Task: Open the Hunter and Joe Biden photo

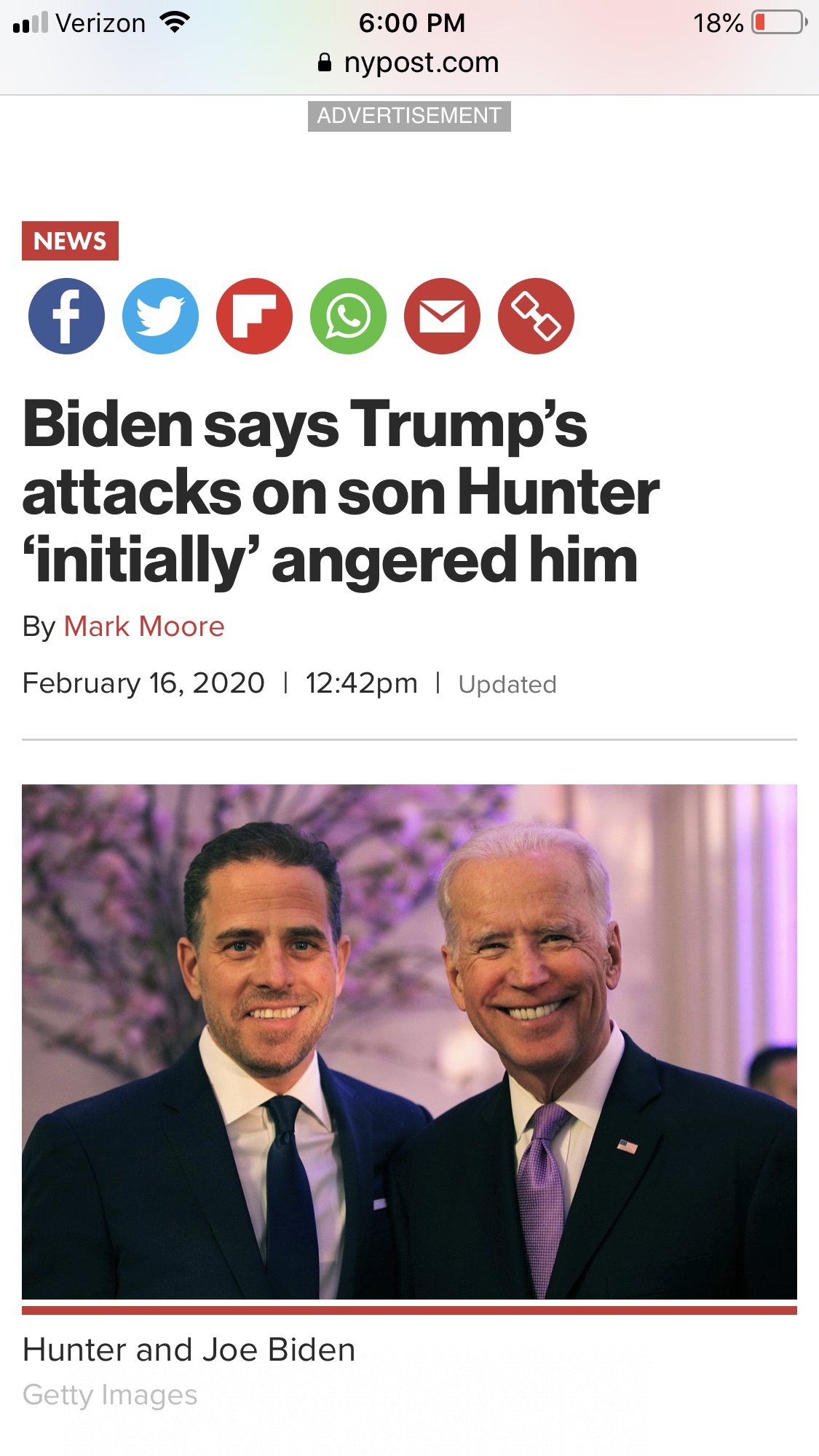Action: [x=409, y=1041]
